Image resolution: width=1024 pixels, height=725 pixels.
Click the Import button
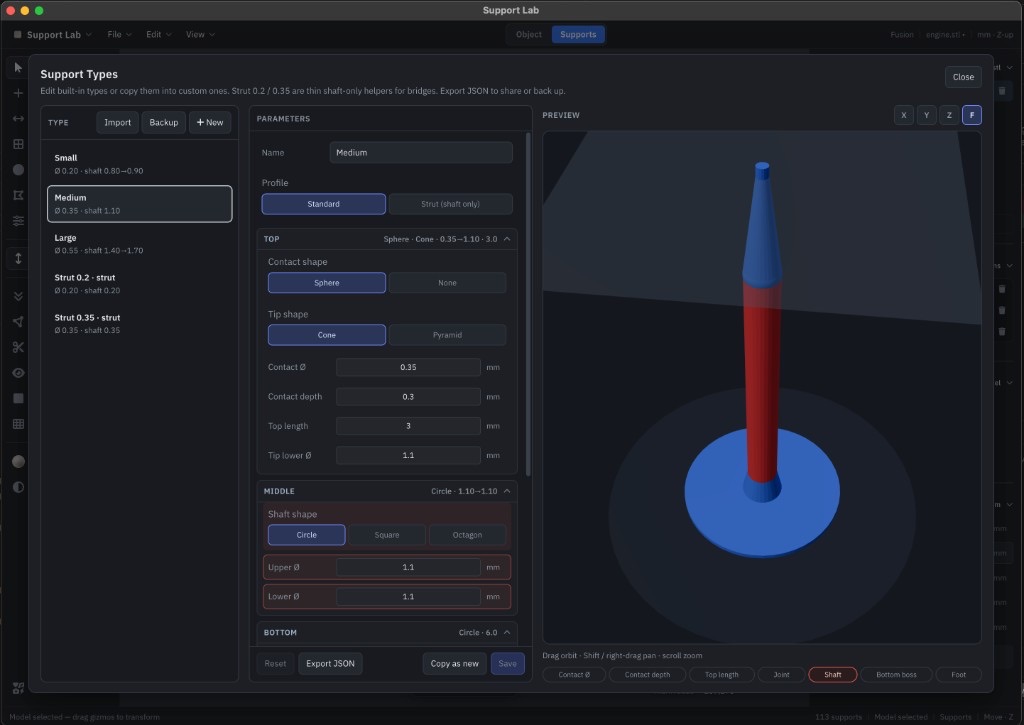coord(118,122)
